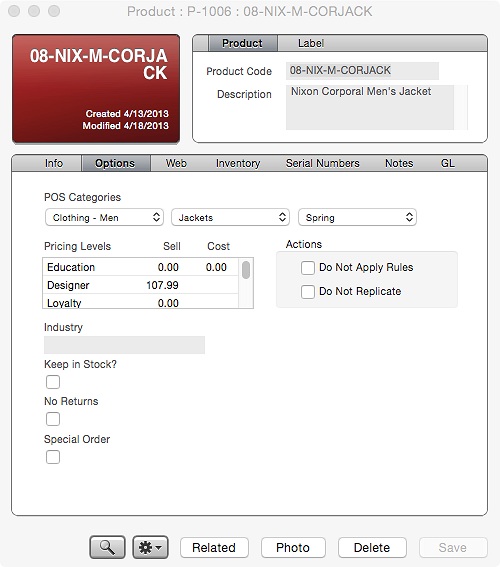Check the Keep in Stock box
Image resolution: width=500 pixels, height=567 pixels.
click(x=53, y=382)
